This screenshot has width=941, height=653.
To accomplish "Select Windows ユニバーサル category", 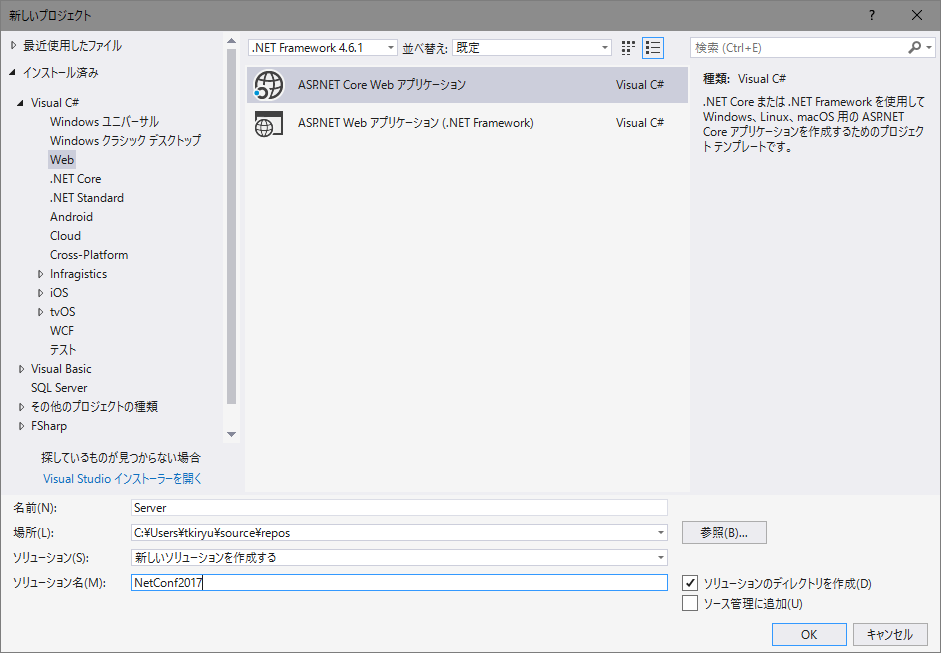I will pos(104,122).
